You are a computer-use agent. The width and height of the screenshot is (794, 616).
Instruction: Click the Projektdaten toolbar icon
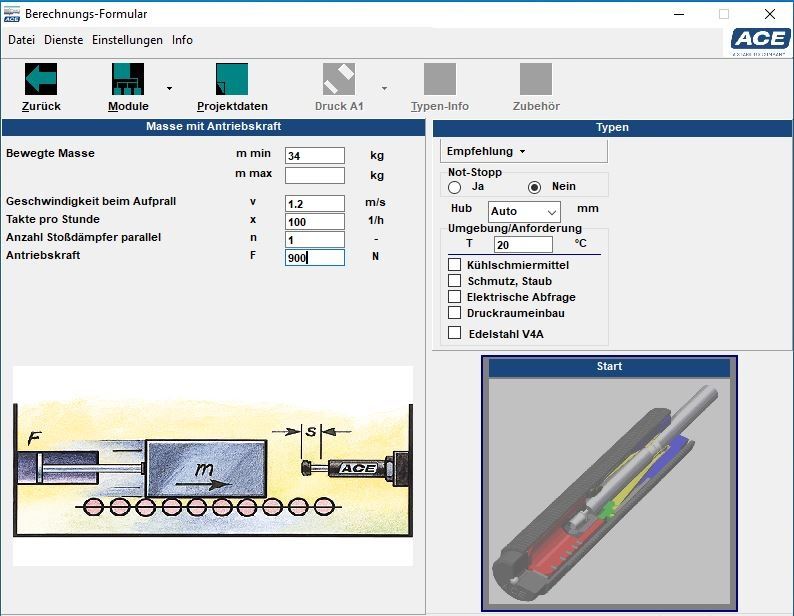[232, 79]
